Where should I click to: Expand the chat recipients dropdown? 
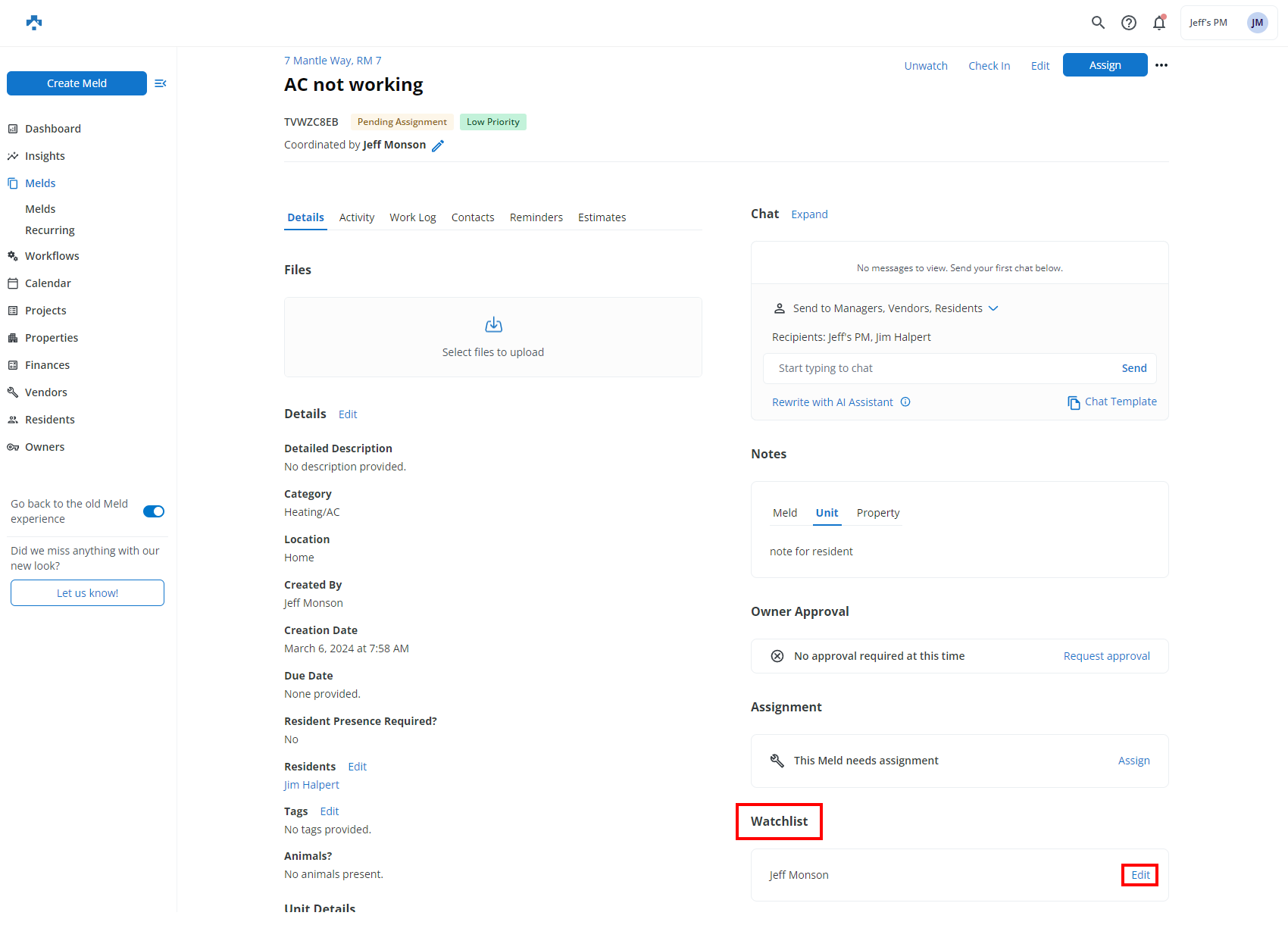[993, 308]
